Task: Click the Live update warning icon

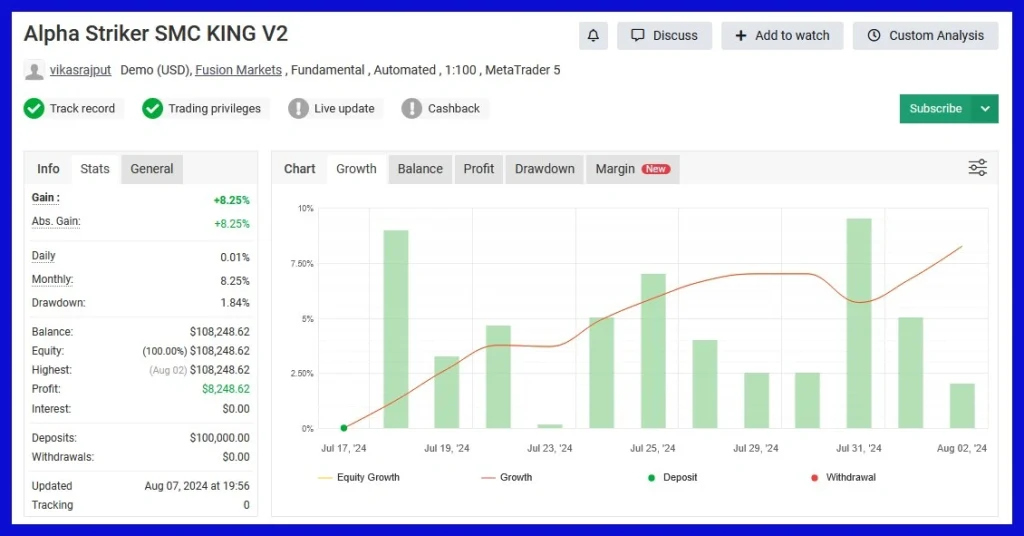Action: [x=298, y=108]
